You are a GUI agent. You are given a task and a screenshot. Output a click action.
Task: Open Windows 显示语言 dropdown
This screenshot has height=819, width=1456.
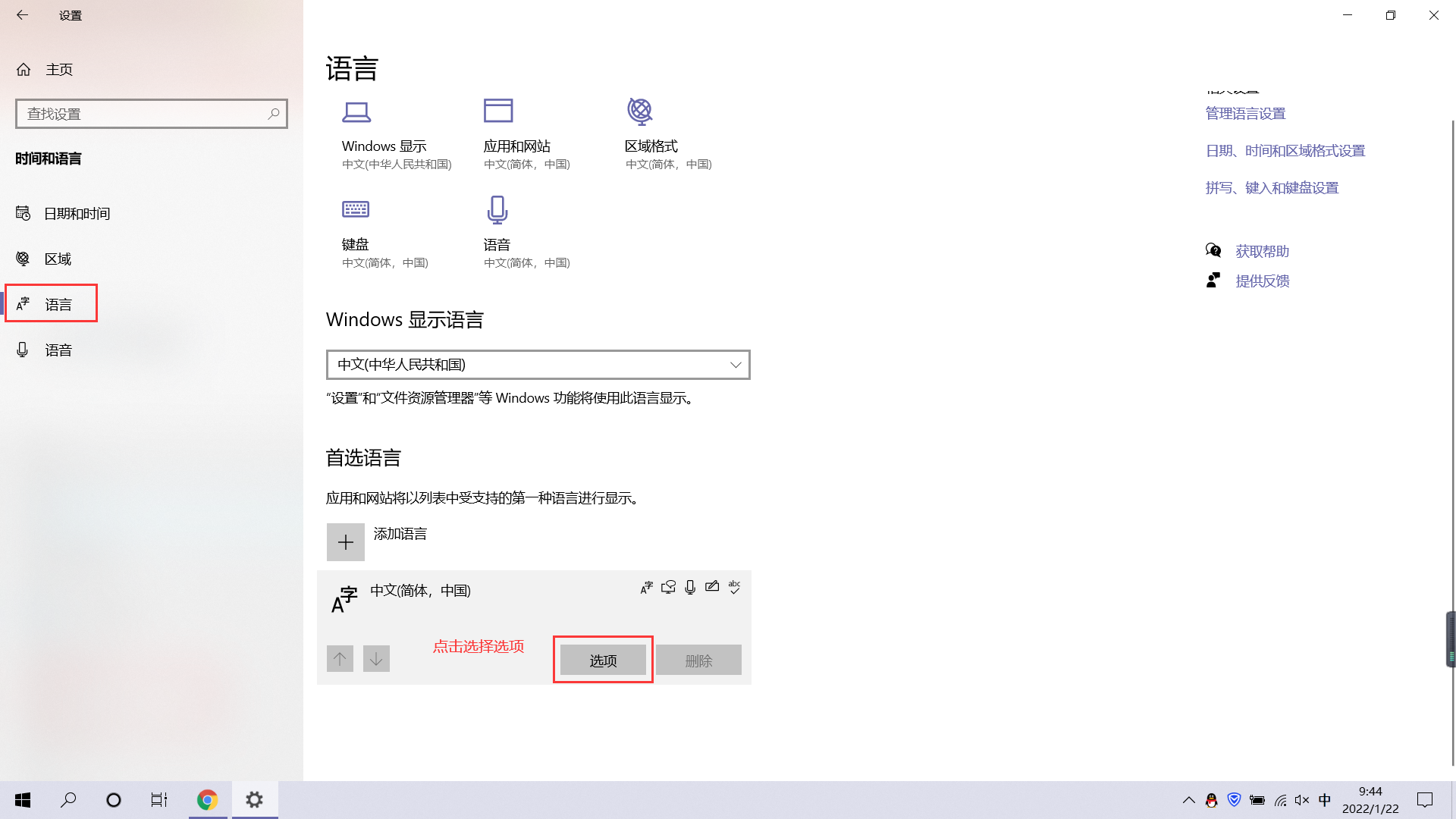(x=538, y=365)
